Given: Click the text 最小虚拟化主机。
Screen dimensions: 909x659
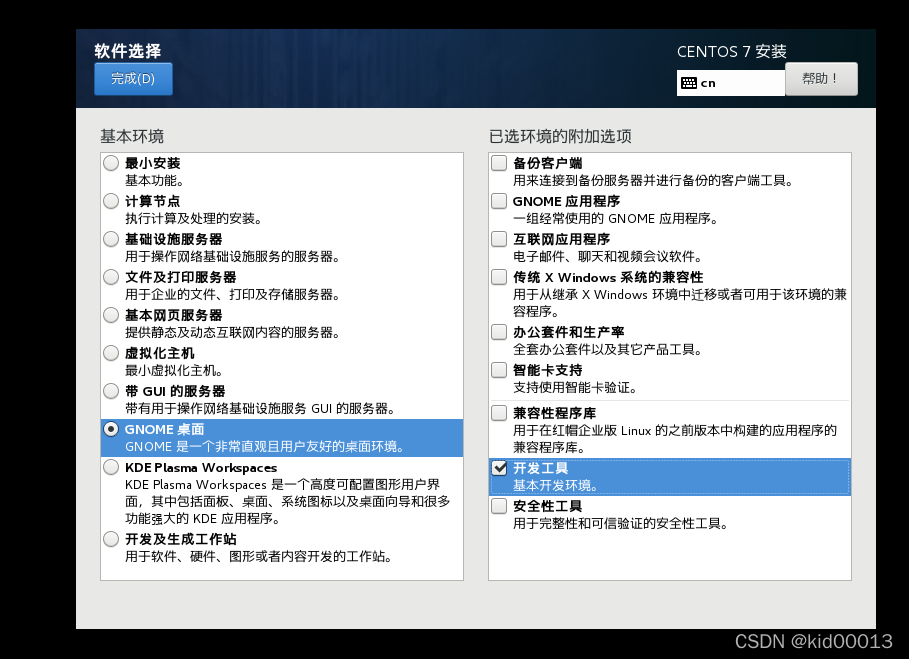Looking at the screenshot, I should (174, 370).
